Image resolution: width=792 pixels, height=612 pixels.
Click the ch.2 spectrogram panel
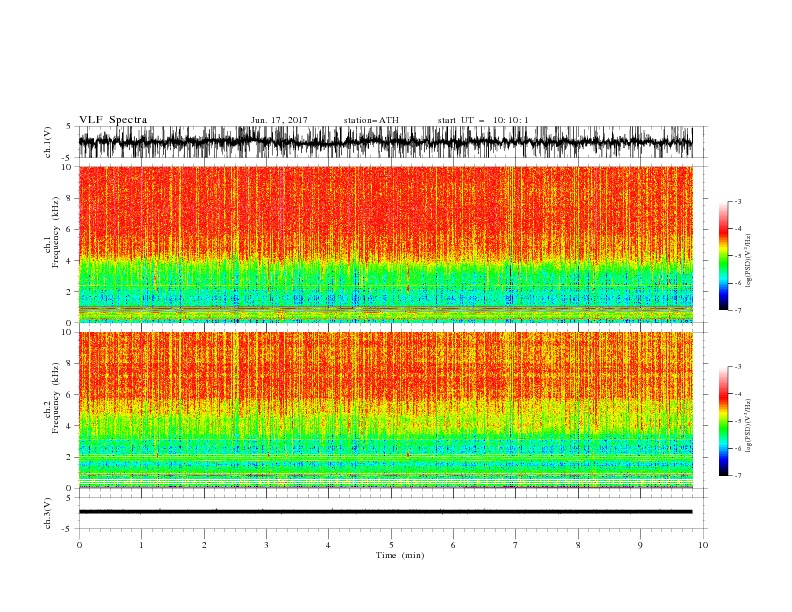point(385,410)
